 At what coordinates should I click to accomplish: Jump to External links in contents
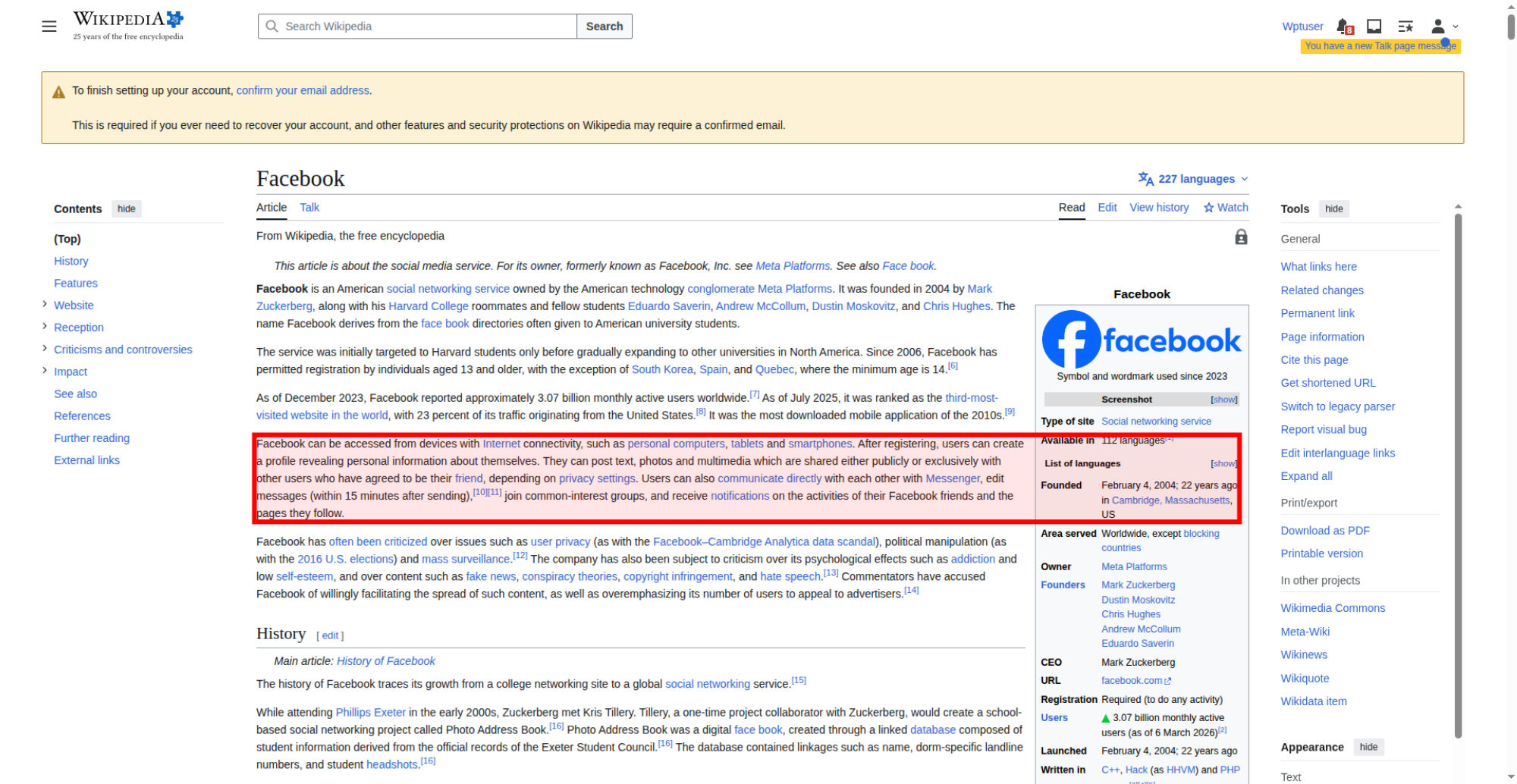(x=86, y=459)
